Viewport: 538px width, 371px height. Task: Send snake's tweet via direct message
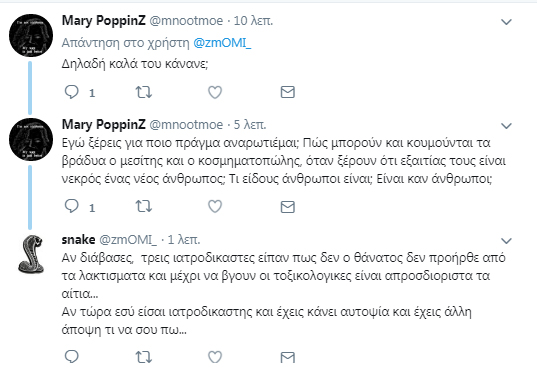[x=288, y=357]
